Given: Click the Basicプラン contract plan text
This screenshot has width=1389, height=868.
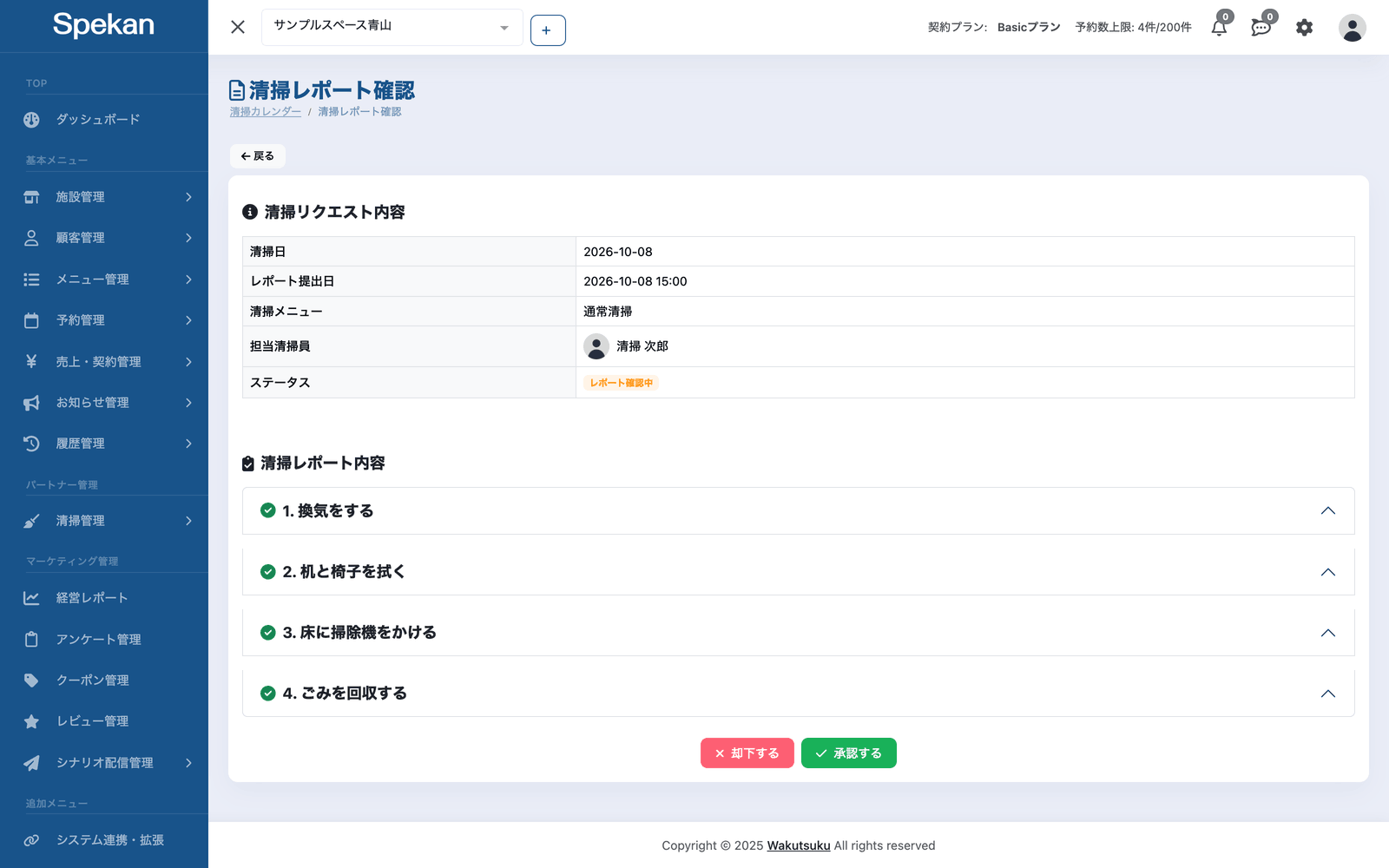Looking at the screenshot, I should [1029, 28].
